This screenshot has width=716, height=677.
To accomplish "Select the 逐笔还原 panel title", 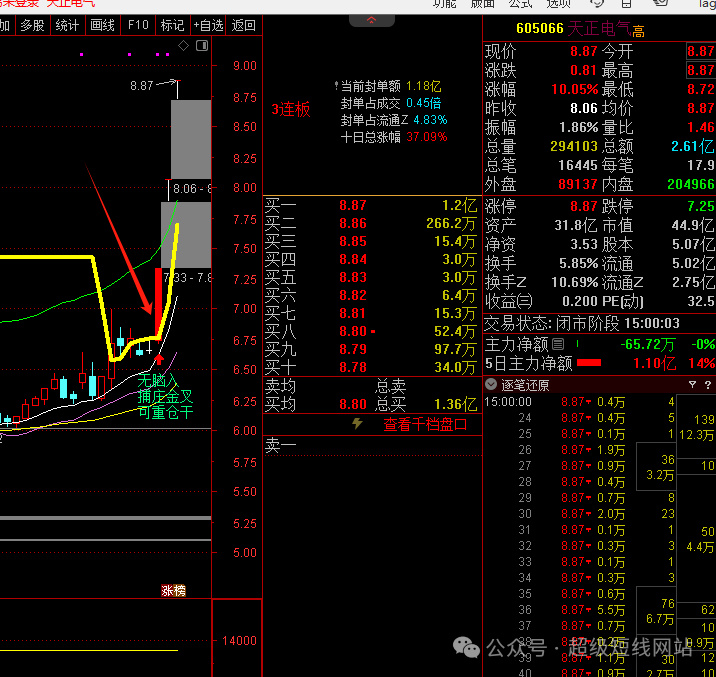I will (x=525, y=385).
